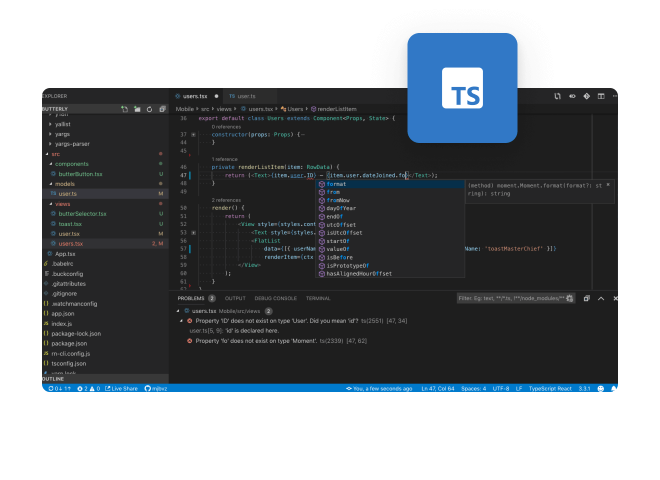This screenshot has width=660, height=480.
Task: Collapse the components folder in tree
Action: [x=50, y=163]
